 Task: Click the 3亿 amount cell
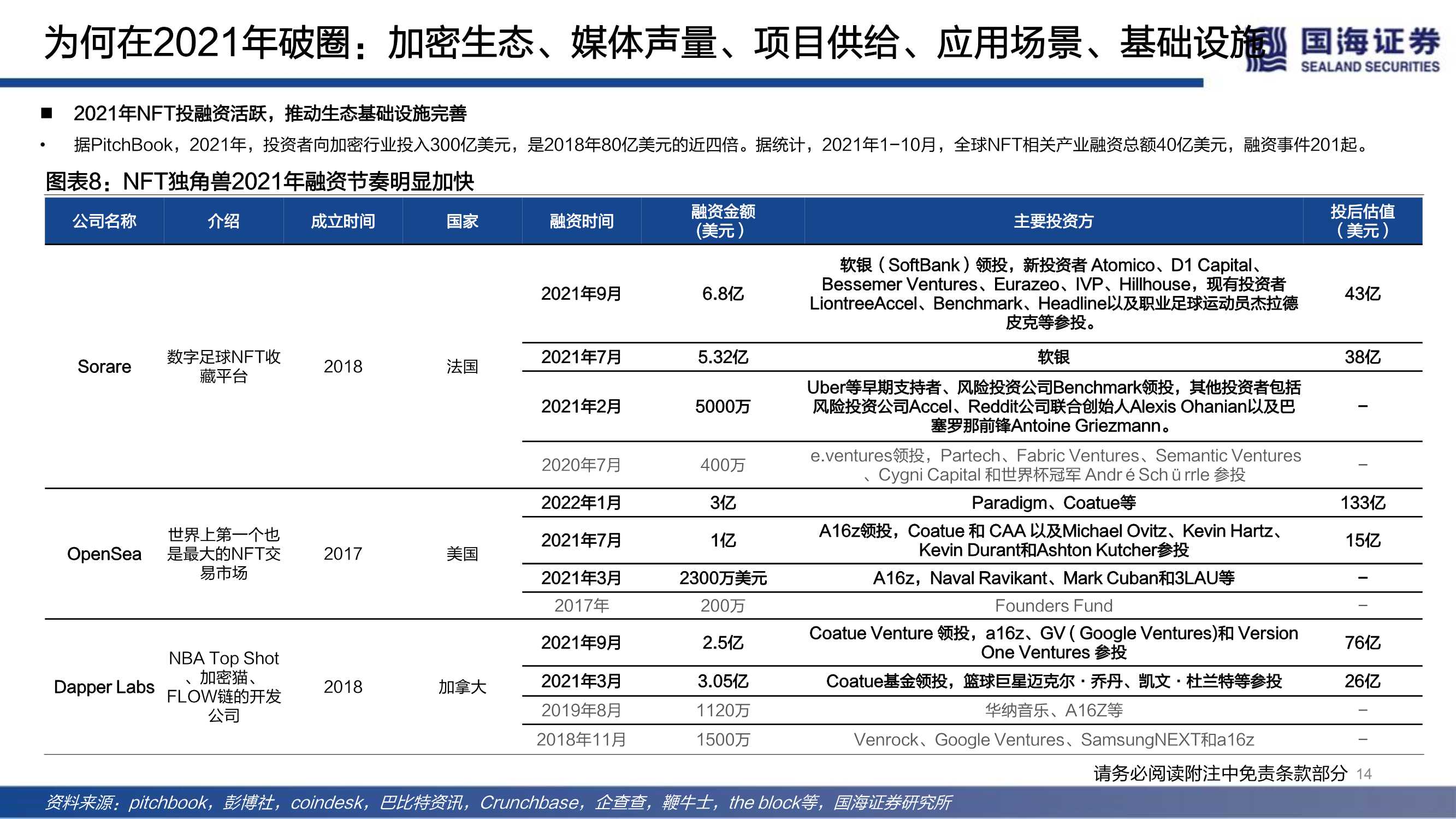tap(723, 503)
